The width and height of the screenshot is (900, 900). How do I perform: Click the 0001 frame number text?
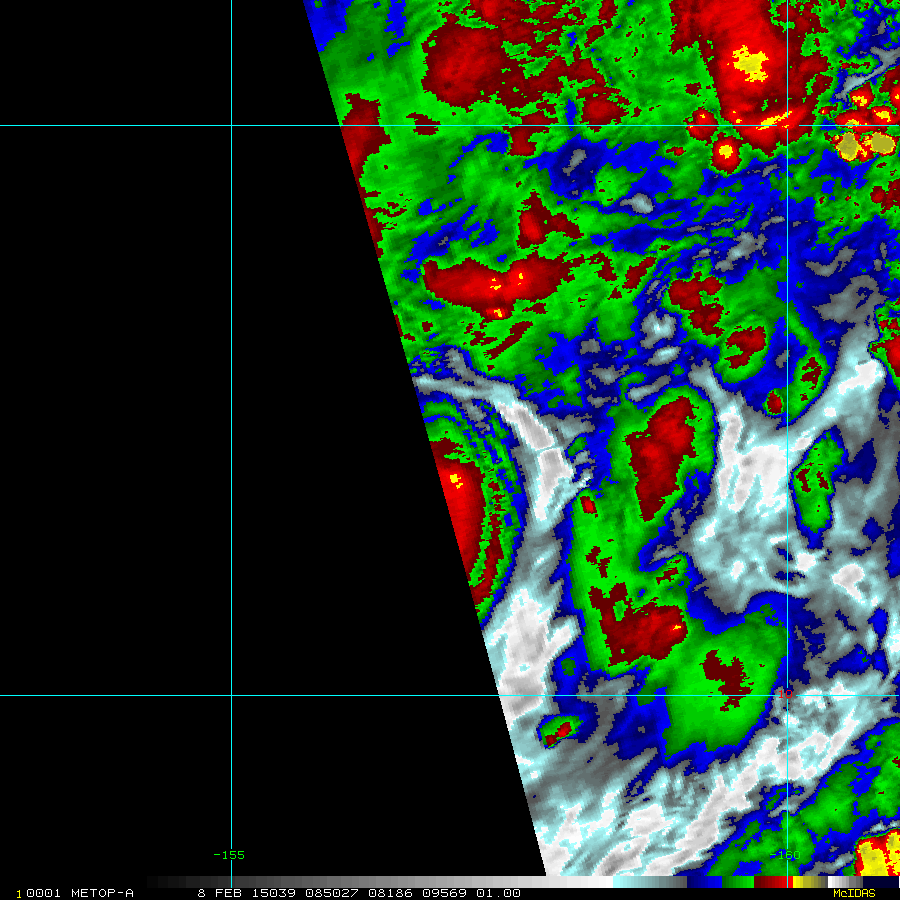click(x=42, y=893)
